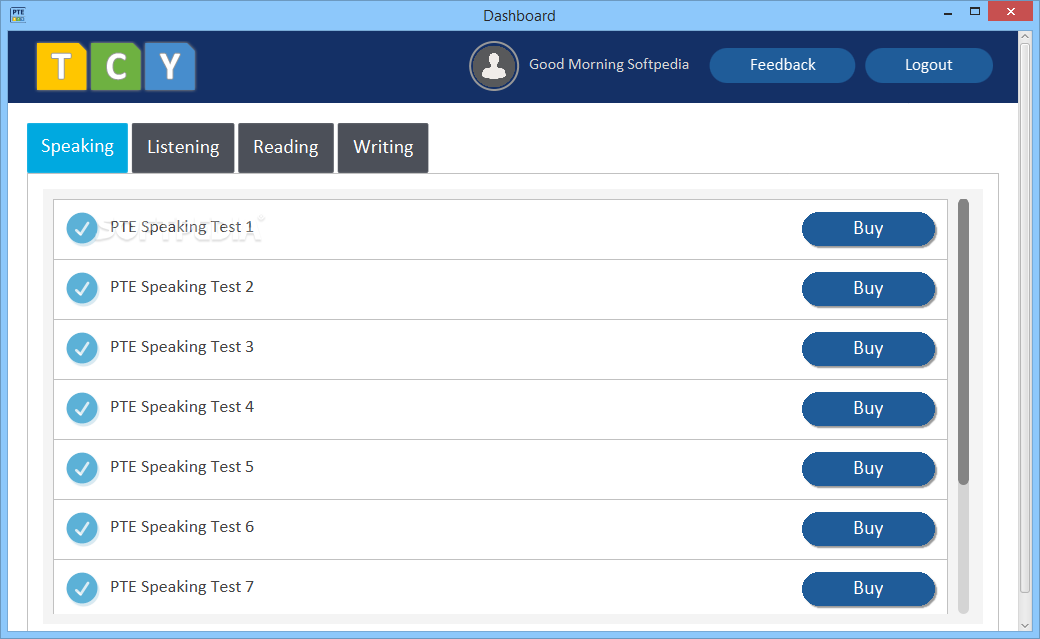The width and height of the screenshot is (1040, 639).
Task: Select the 'PTE Speaking Test 4' label
Action: pyautogui.click(x=182, y=407)
